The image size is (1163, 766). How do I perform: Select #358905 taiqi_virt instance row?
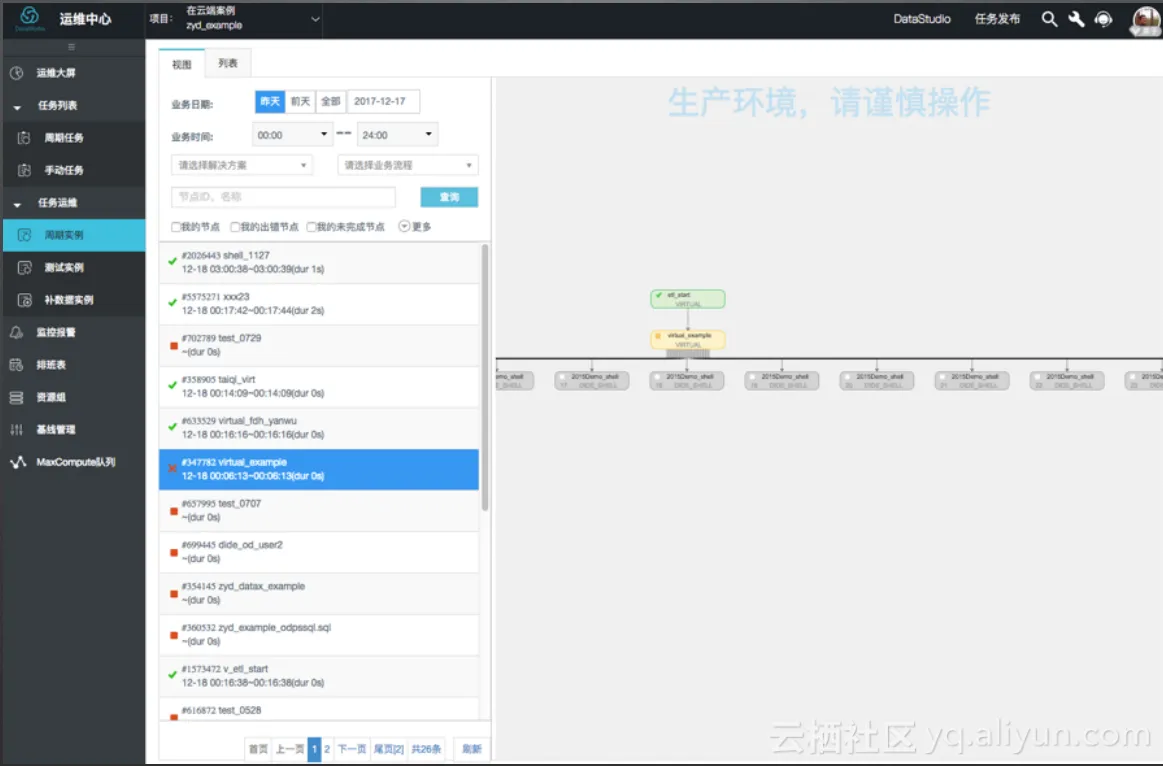(319, 386)
